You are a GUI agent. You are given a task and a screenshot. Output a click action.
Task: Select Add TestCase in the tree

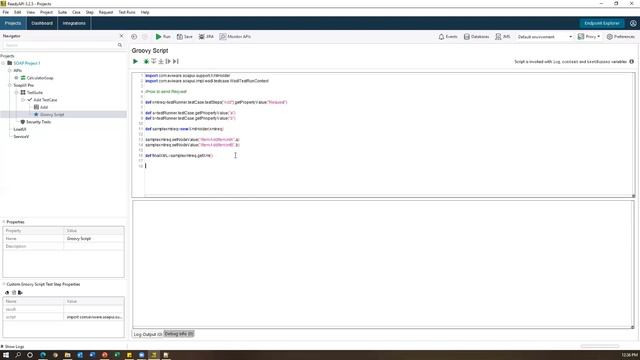tap(45, 100)
